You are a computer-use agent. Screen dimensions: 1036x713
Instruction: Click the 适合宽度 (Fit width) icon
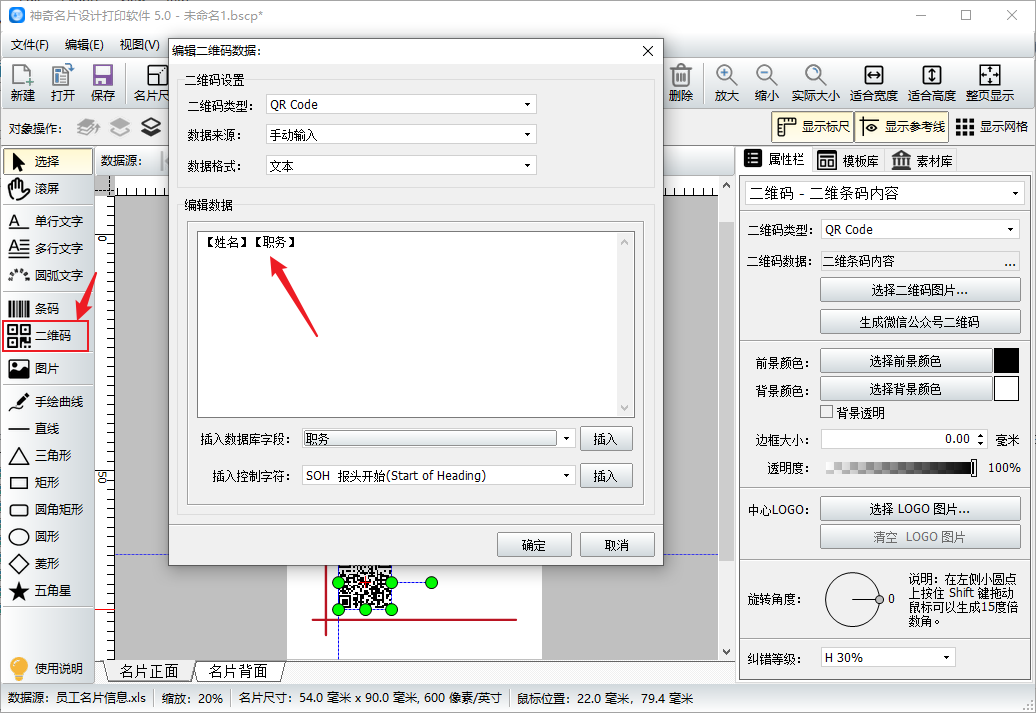[873, 83]
